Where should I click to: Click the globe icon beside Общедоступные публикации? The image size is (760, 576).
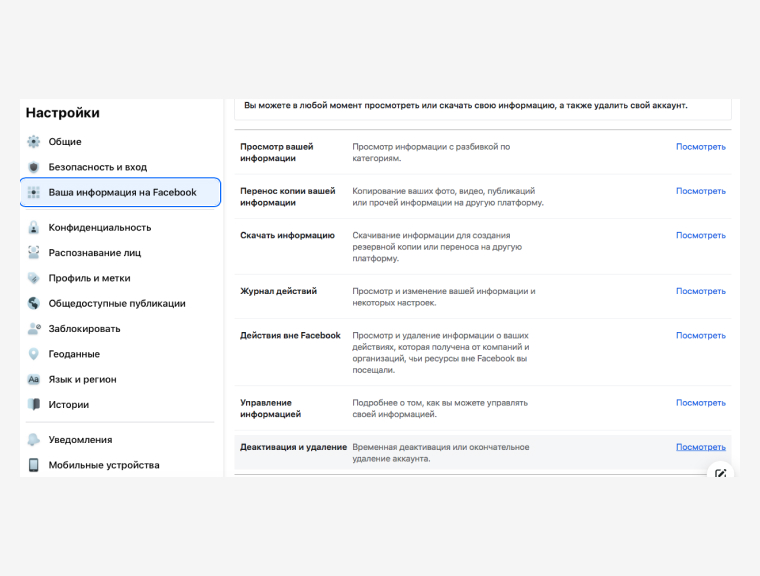[x=34, y=303]
